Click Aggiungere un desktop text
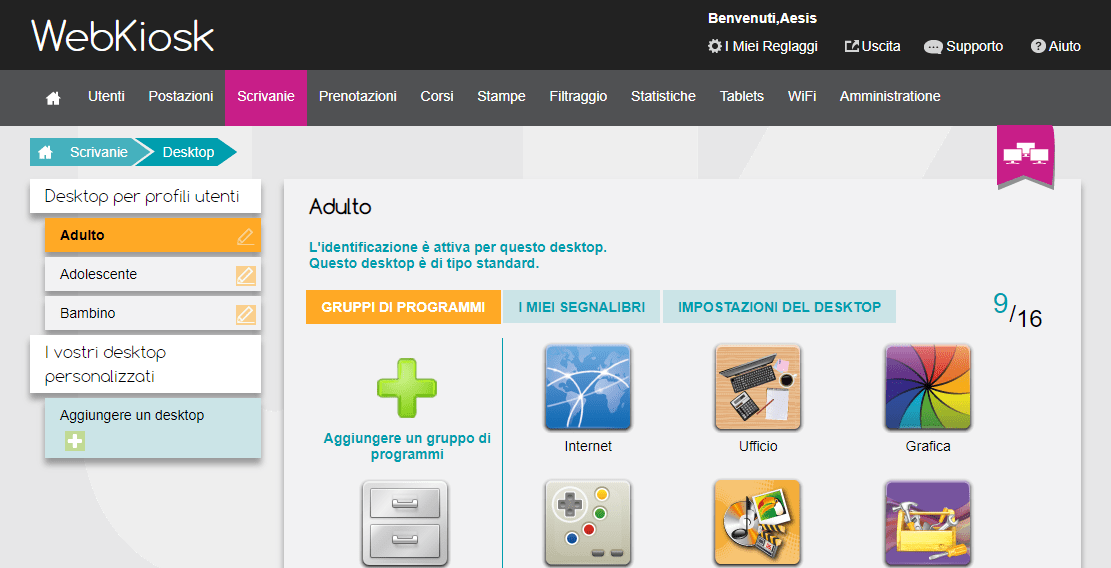This screenshot has width=1111, height=568. click(x=132, y=415)
